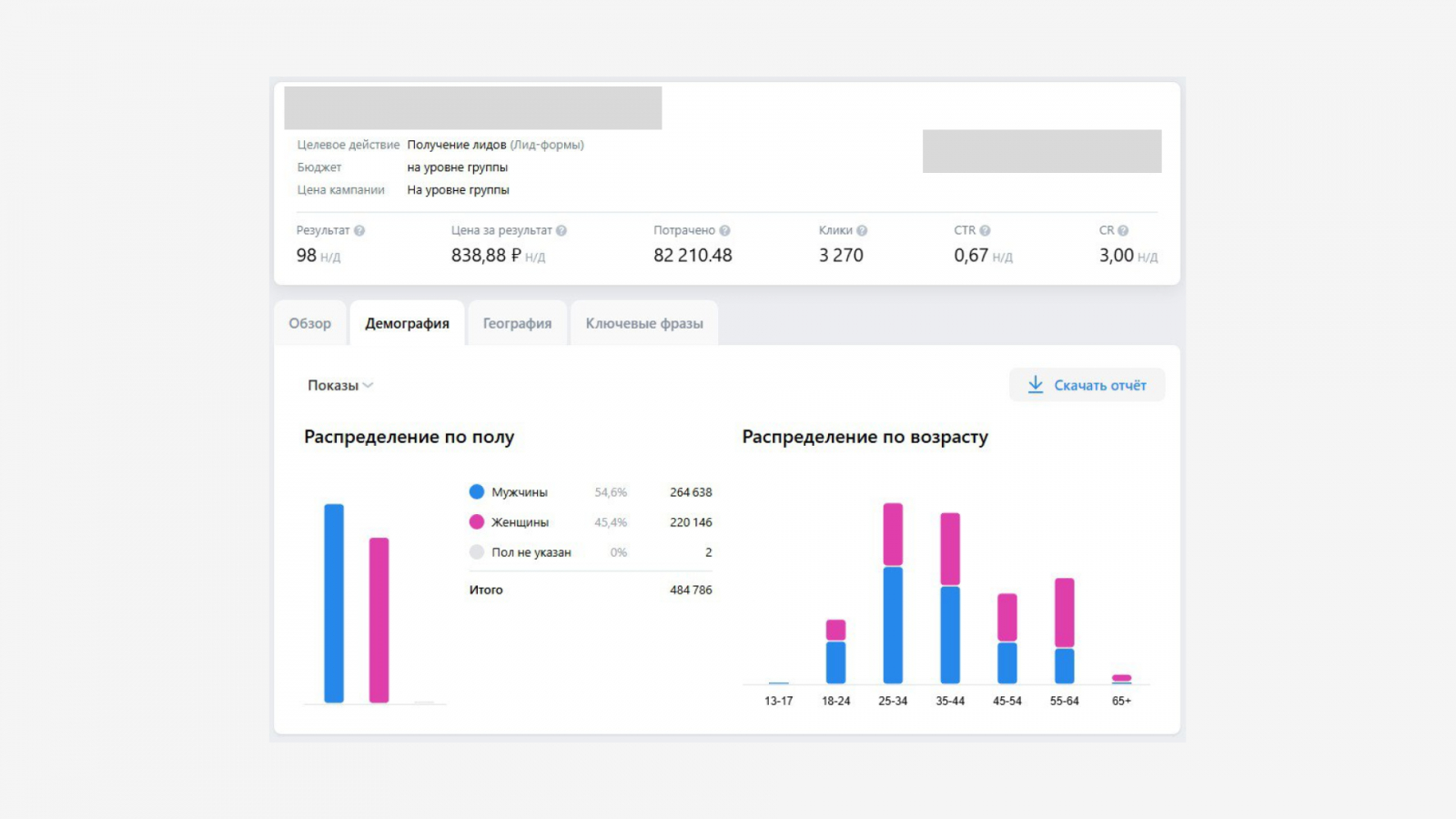Click help icon beside Цена за результат
Image resolution: width=1456 pixels, height=819 pixels.
click(561, 231)
